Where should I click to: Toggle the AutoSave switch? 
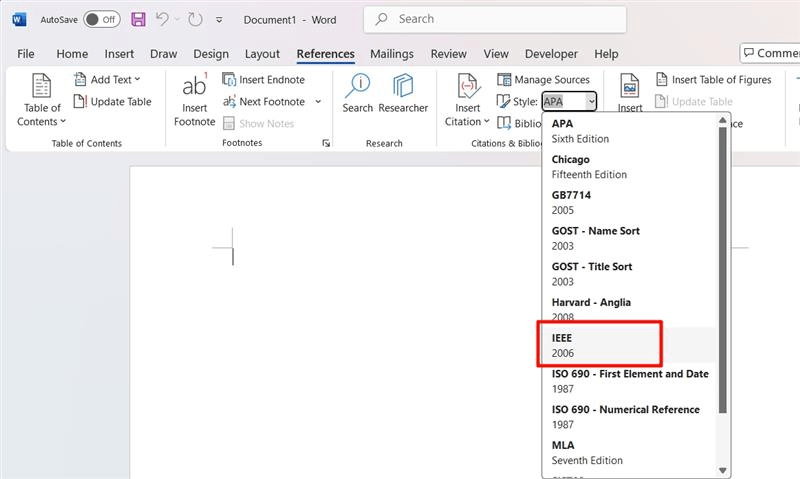102,19
